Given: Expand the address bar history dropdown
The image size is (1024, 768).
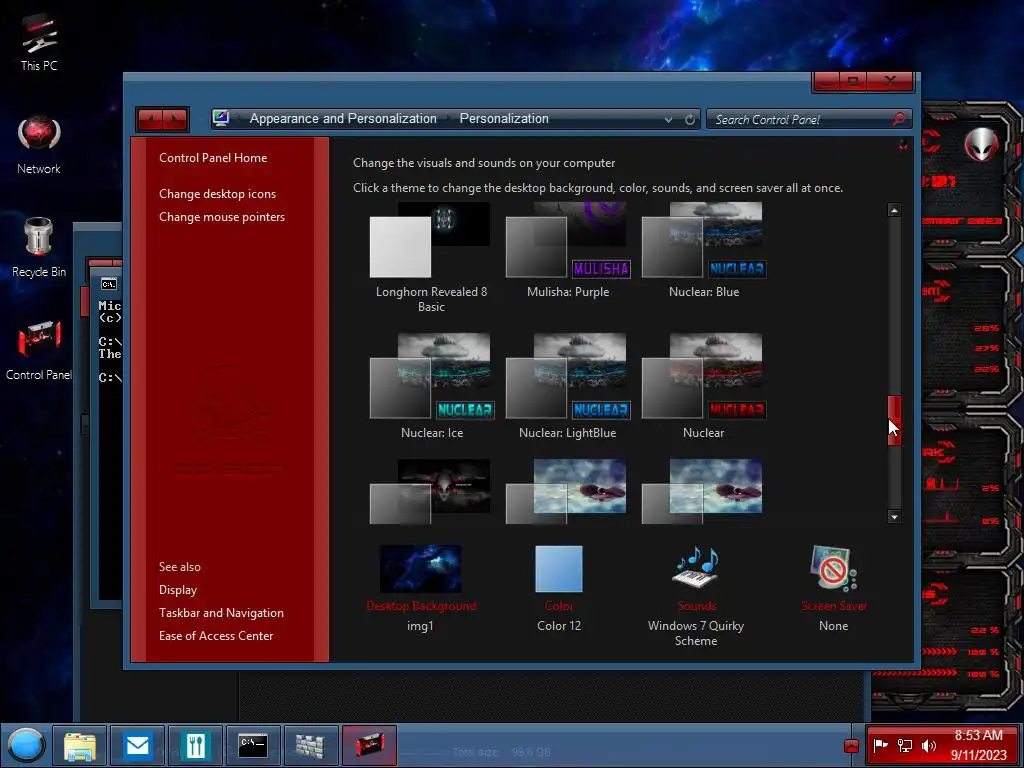Looking at the screenshot, I should click(668, 120).
